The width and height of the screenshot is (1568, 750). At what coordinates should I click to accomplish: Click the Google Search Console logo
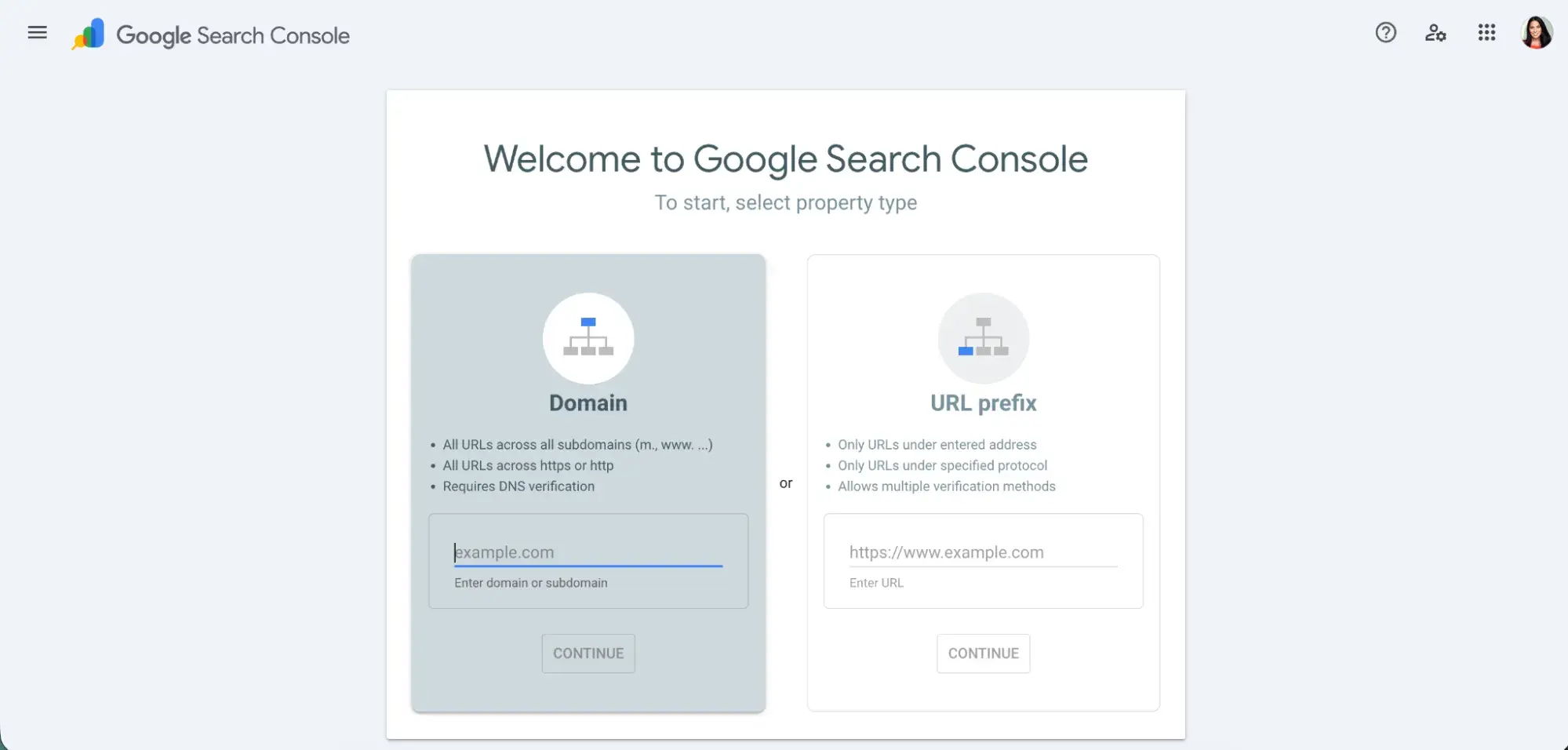coord(210,34)
